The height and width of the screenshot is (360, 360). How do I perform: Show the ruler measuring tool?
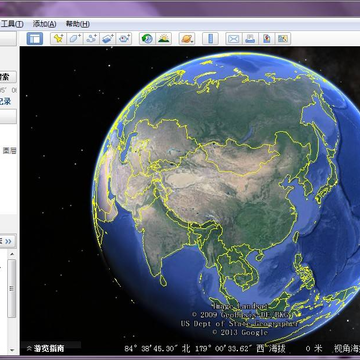click(210, 39)
